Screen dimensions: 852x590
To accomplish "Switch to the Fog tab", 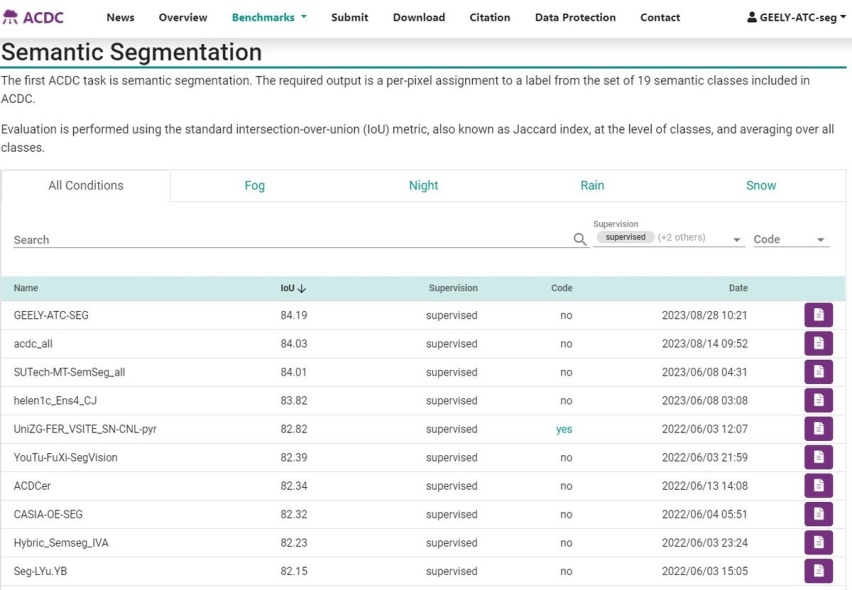I will point(254,186).
